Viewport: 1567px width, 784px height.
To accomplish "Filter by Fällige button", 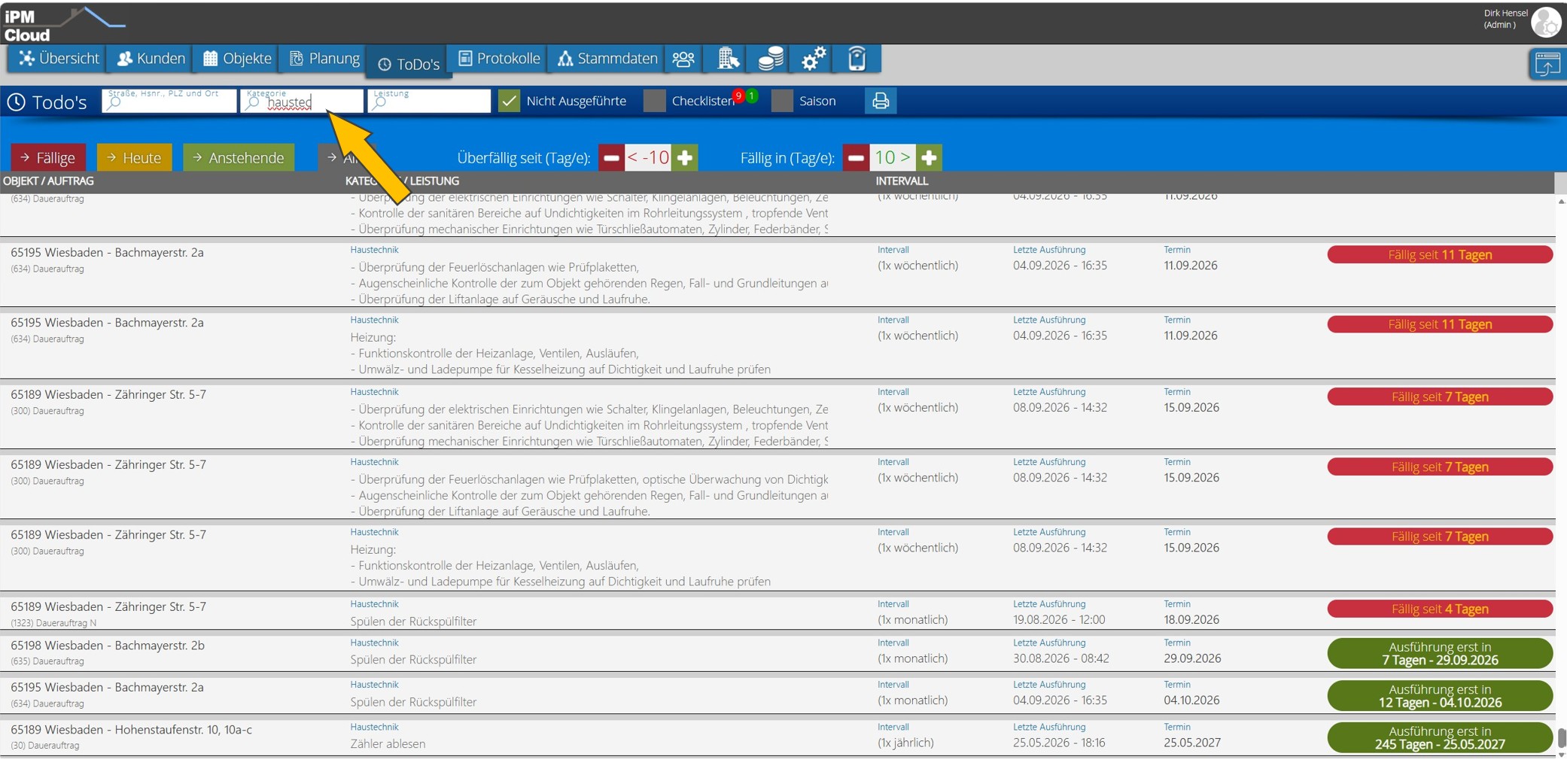I will (48, 158).
